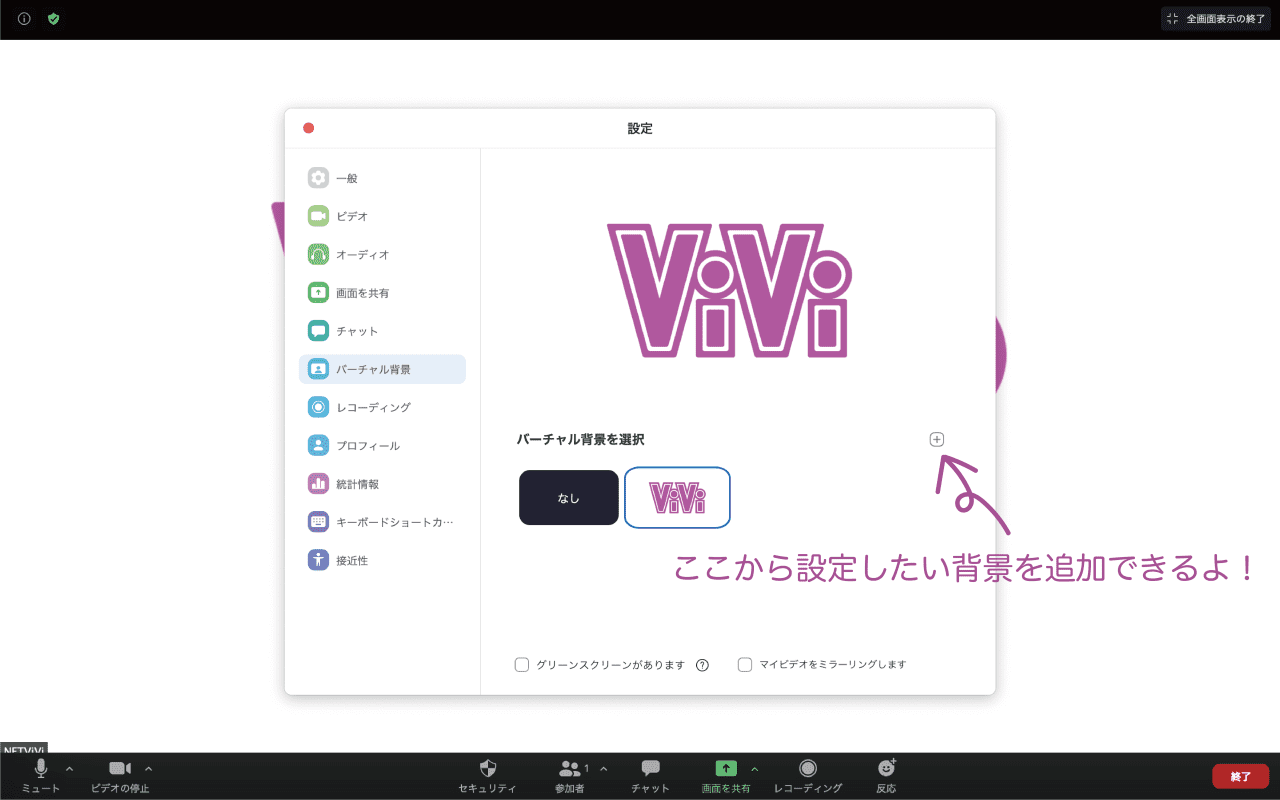Open the セキュリティ shield menu
The width and height of the screenshot is (1280, 800).
[x=488, y=775]
